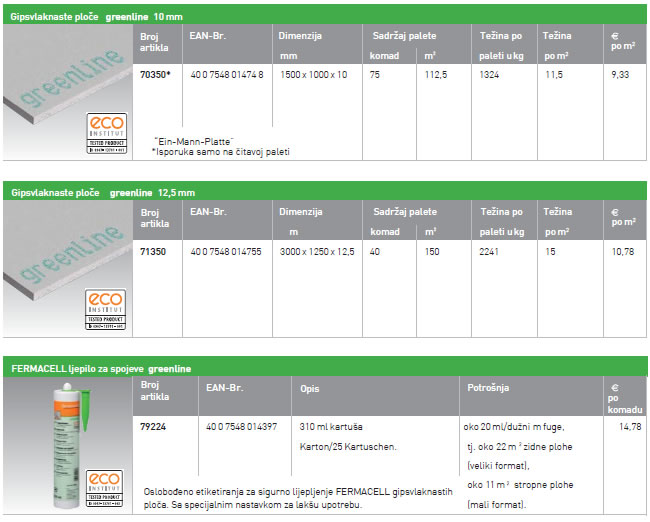Open the greenline 10 mm board product image
The width and height of the screenshot is (650, 522).
coord(68,92)
